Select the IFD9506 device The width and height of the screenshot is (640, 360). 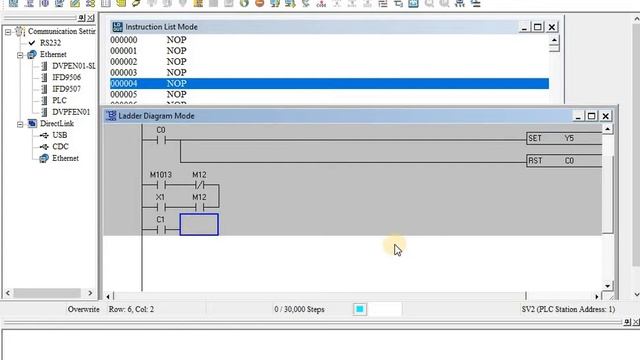coord(67,77)
